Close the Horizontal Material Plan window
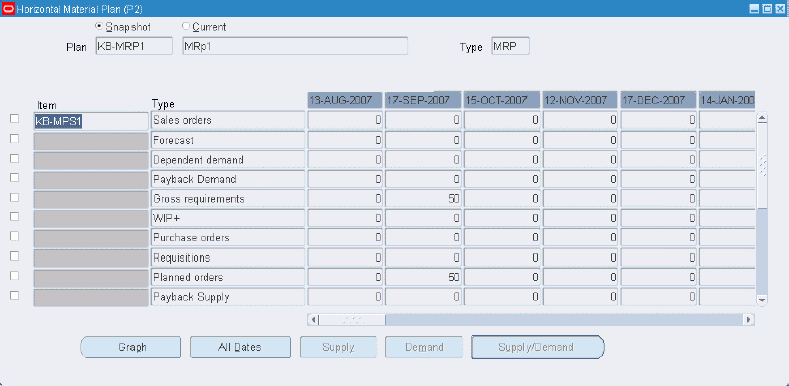This screenshot has height=386, width=789. click(780, 9)
